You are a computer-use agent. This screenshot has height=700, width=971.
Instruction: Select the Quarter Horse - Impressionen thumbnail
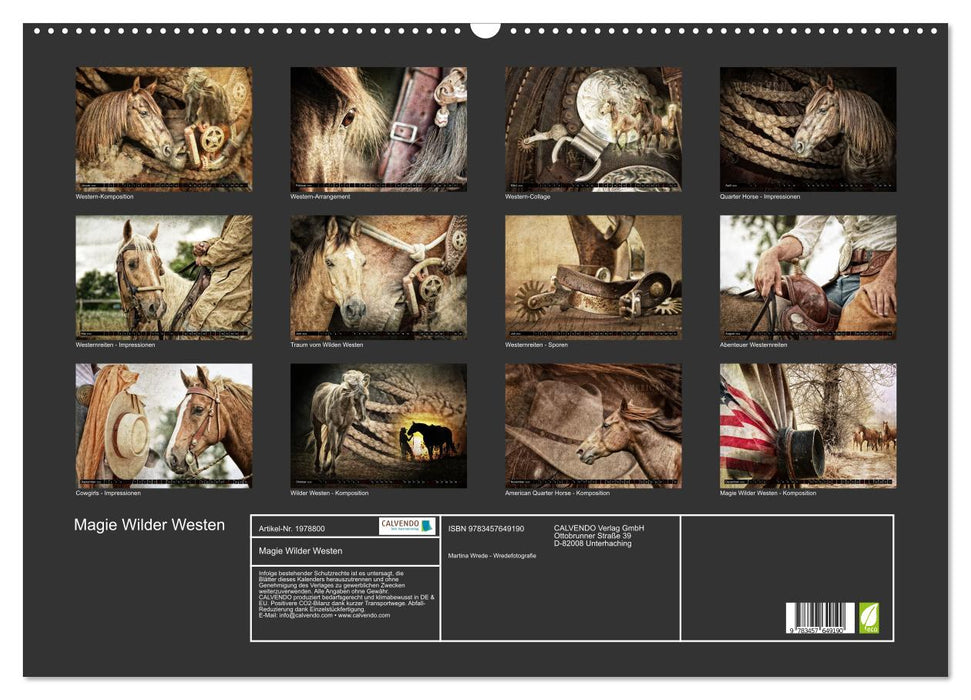[808, 129]
